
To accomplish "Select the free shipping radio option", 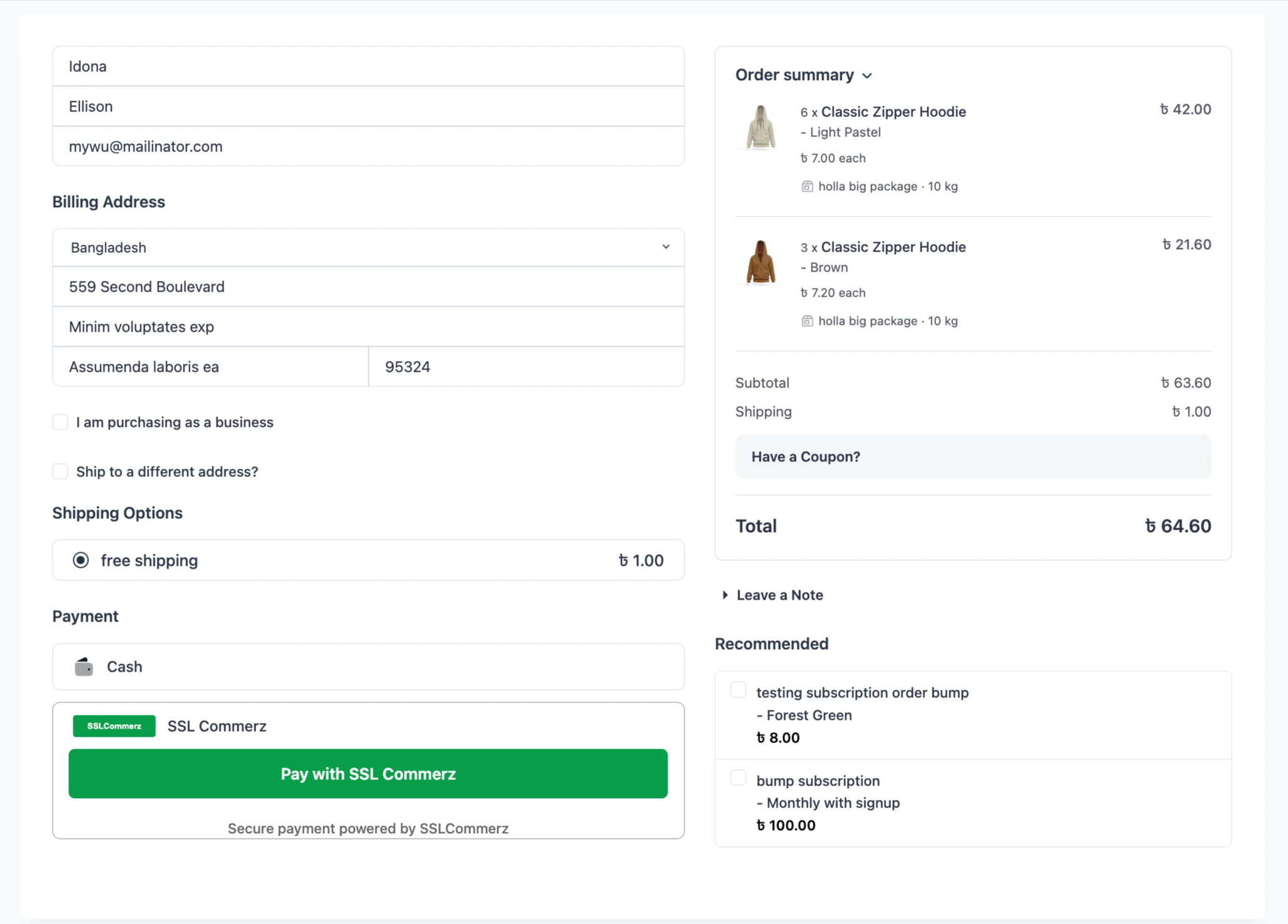I will pos(81,560).
